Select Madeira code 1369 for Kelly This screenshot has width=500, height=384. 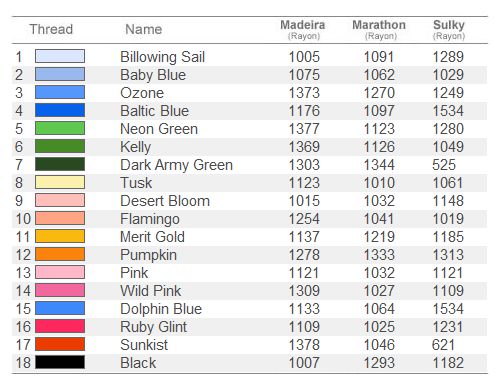pyautogui.click(x=304, y=147)
